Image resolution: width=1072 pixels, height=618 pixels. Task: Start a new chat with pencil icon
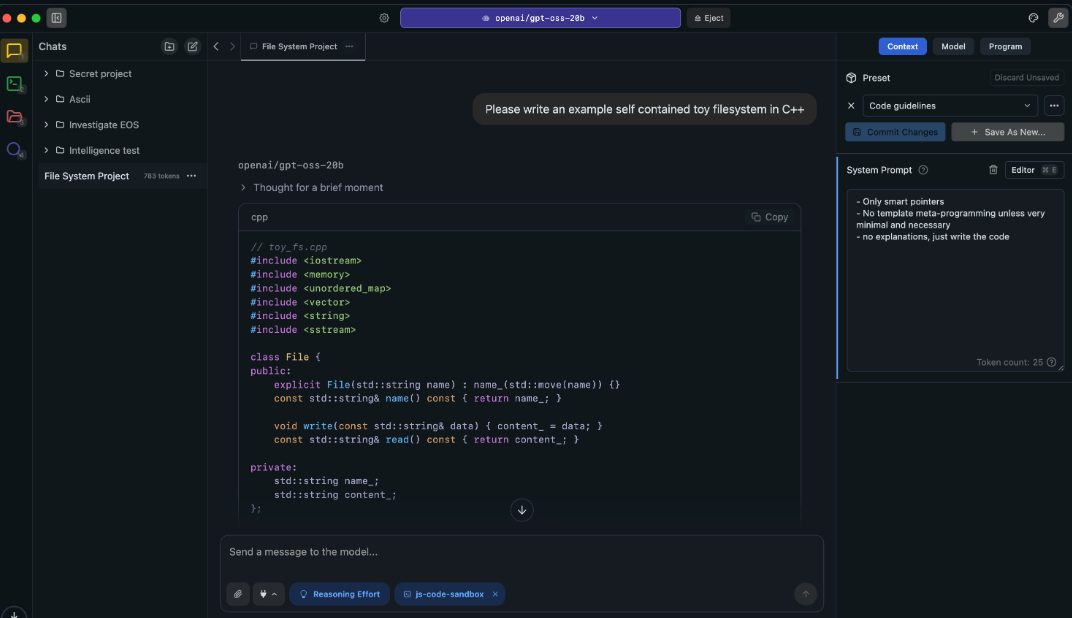coord(193,46)
